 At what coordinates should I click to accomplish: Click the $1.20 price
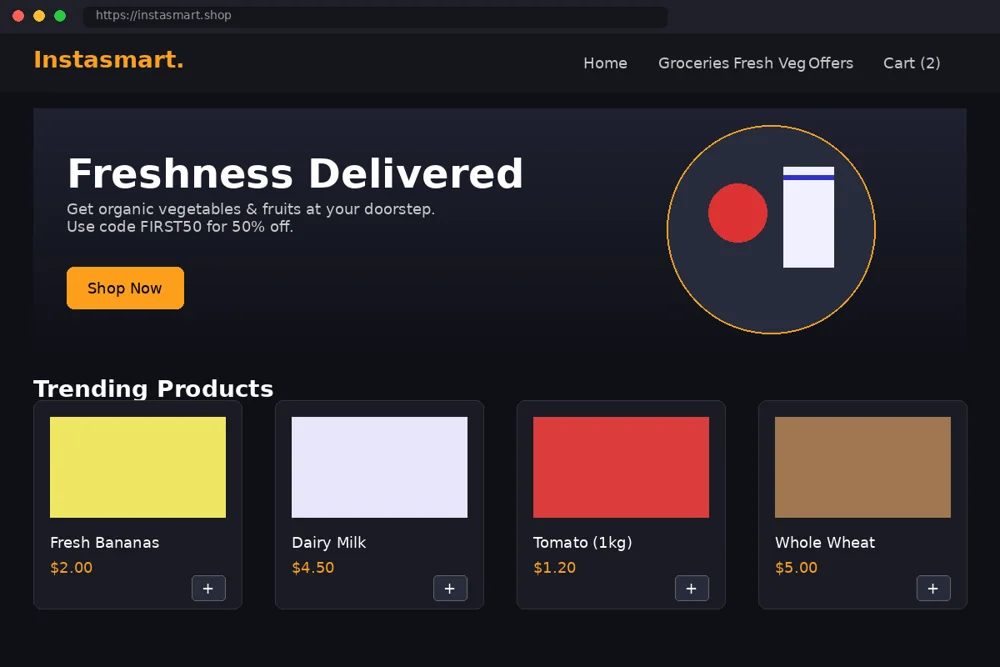point(555,568)
